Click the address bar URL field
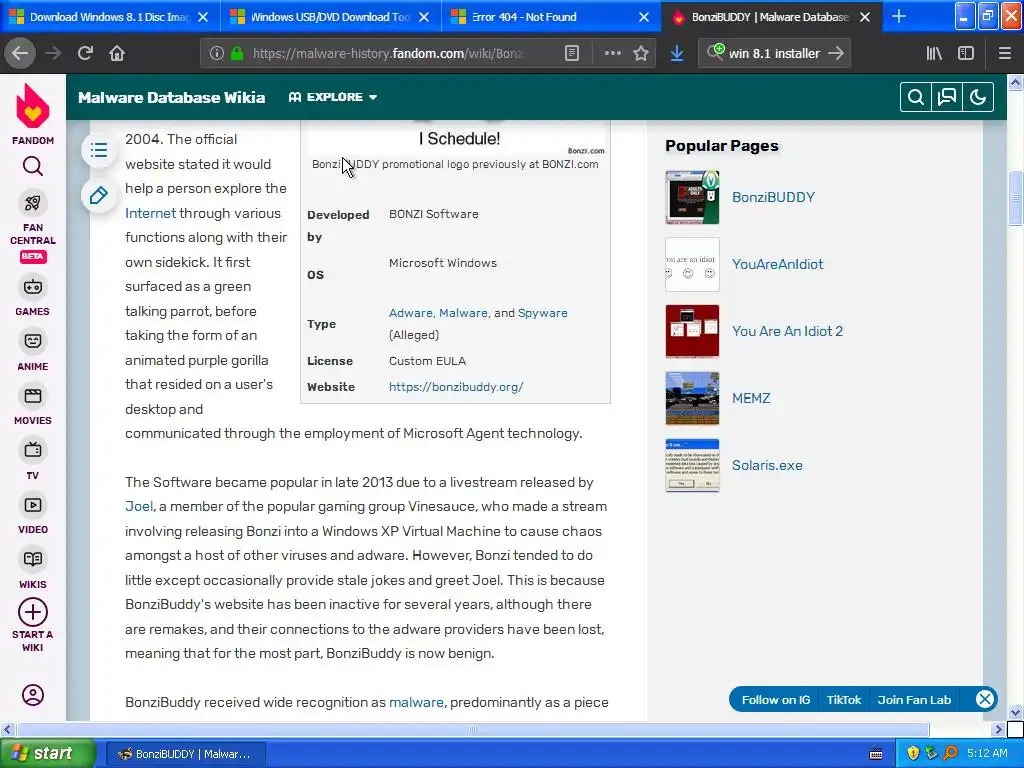This screenshot has width=1024, height=768. pos(389,54)
